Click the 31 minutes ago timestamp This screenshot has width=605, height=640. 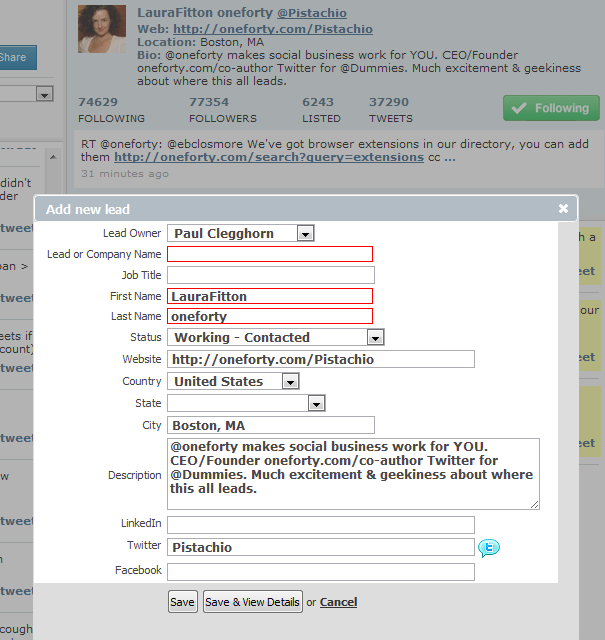125,174
